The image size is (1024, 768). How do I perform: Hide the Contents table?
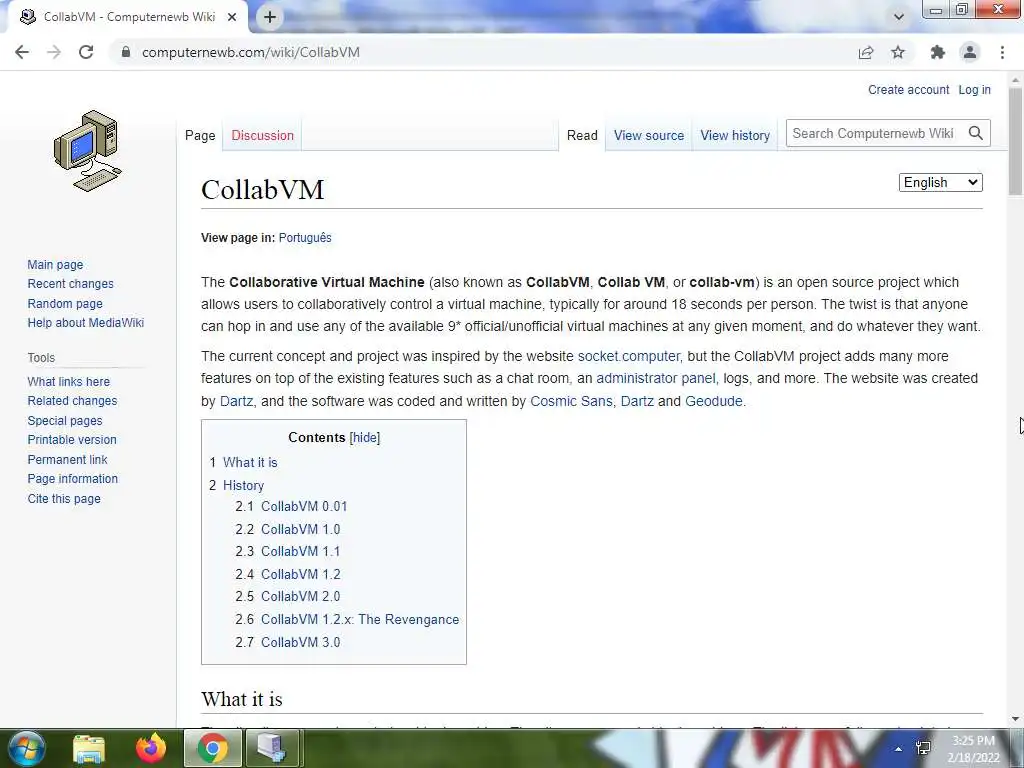[x=365, y=438]
